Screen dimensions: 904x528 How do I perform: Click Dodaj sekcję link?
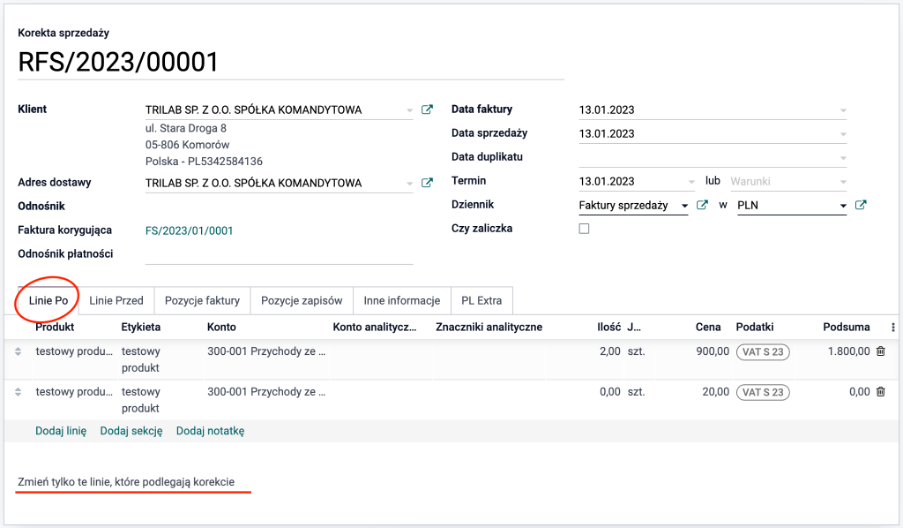(131, 431)
